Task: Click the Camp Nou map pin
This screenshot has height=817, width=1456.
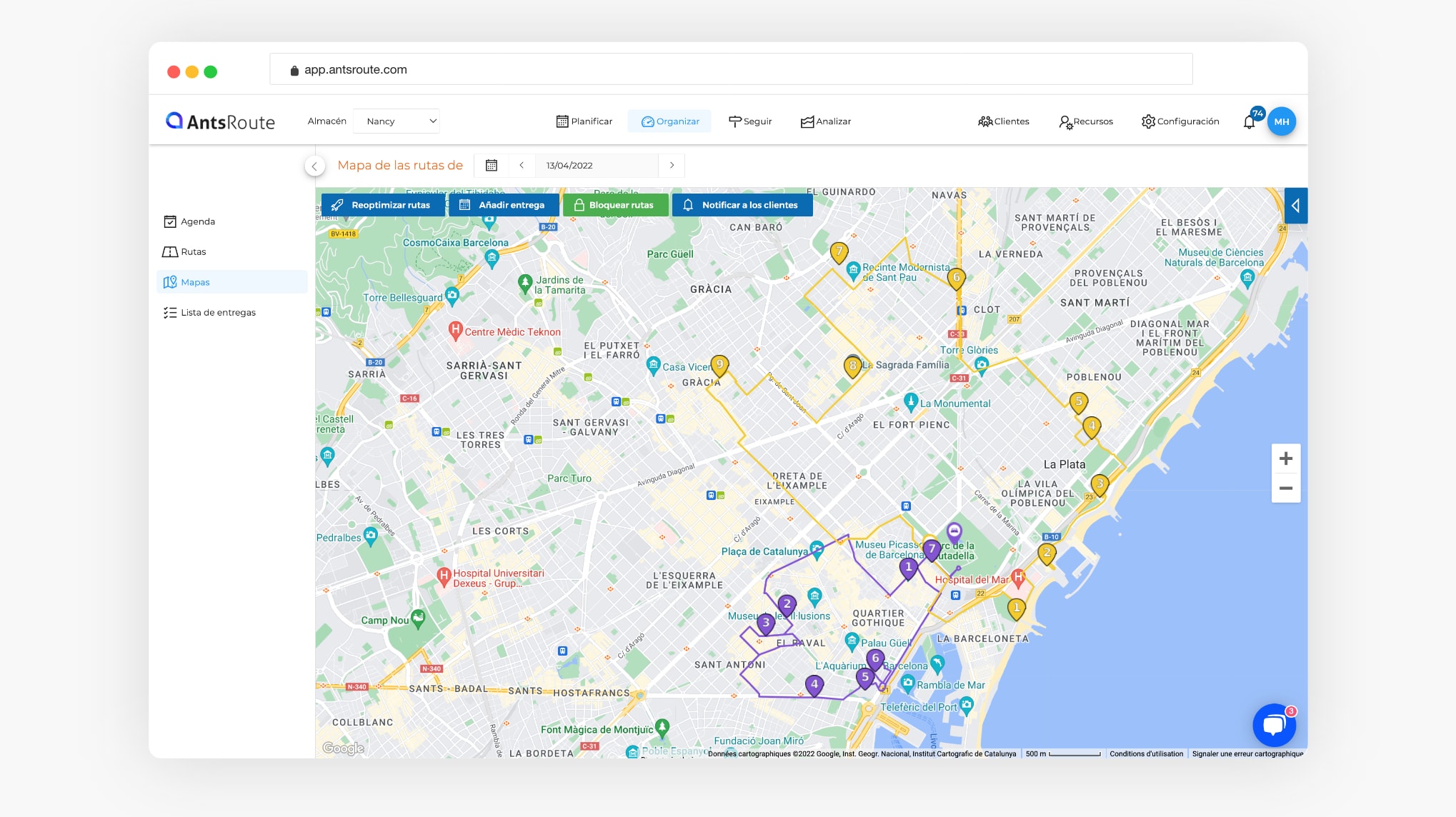Action: point(418,618)
